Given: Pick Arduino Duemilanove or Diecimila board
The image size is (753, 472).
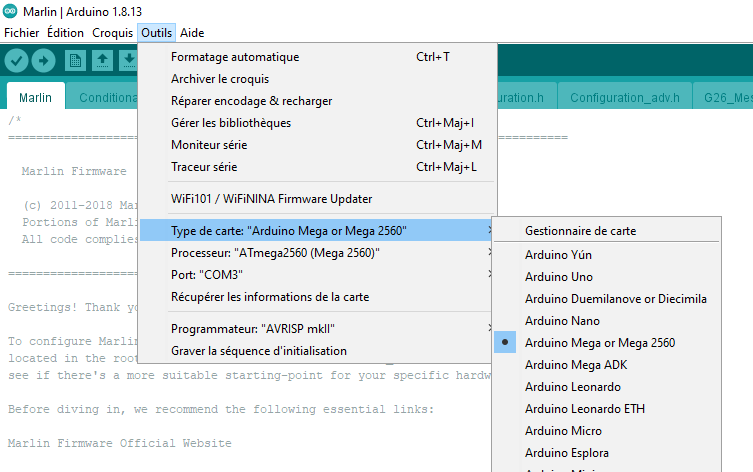Looking at the screenshot, I should [x=607, y=299].
